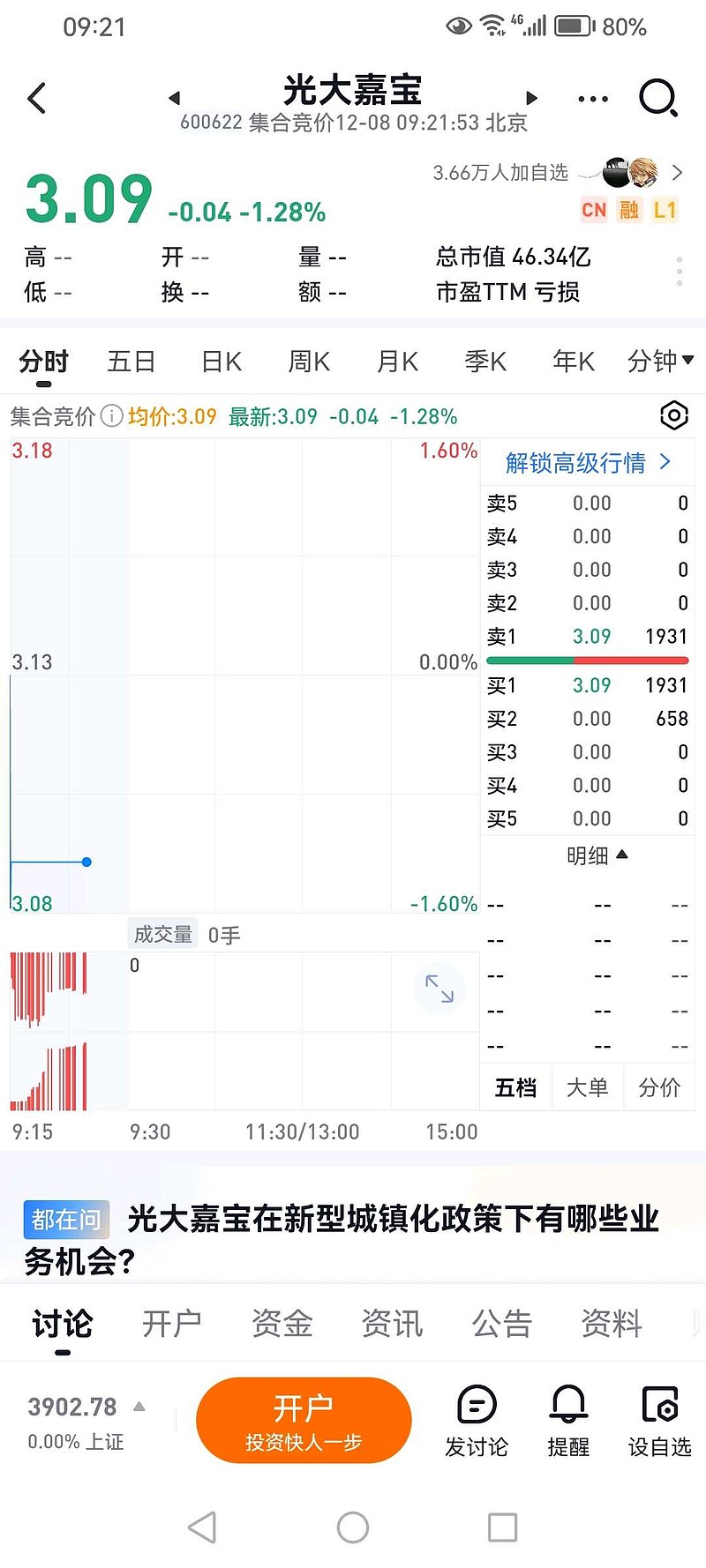The height and width of the screenshot is (1568, 706).
Task: Open the 分钟 interval dropdown
Action: pos(660,361)
